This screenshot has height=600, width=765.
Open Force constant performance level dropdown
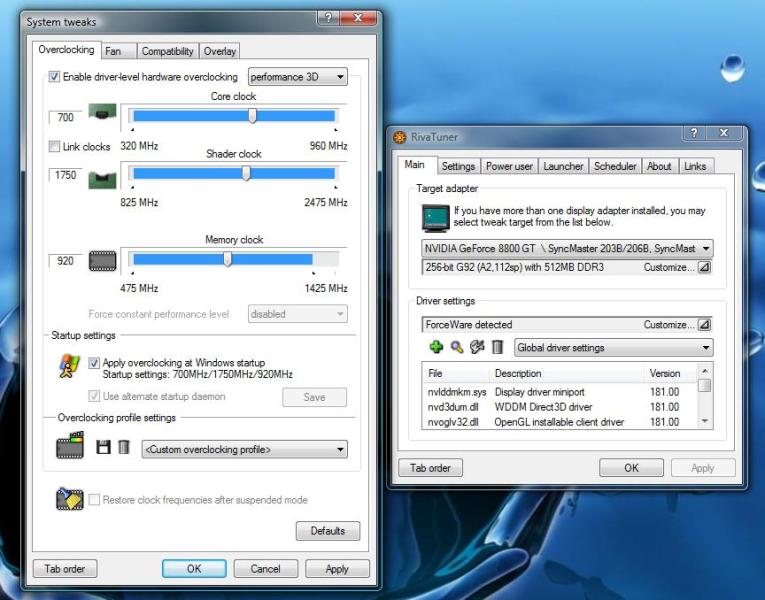[x=298, y=314]
